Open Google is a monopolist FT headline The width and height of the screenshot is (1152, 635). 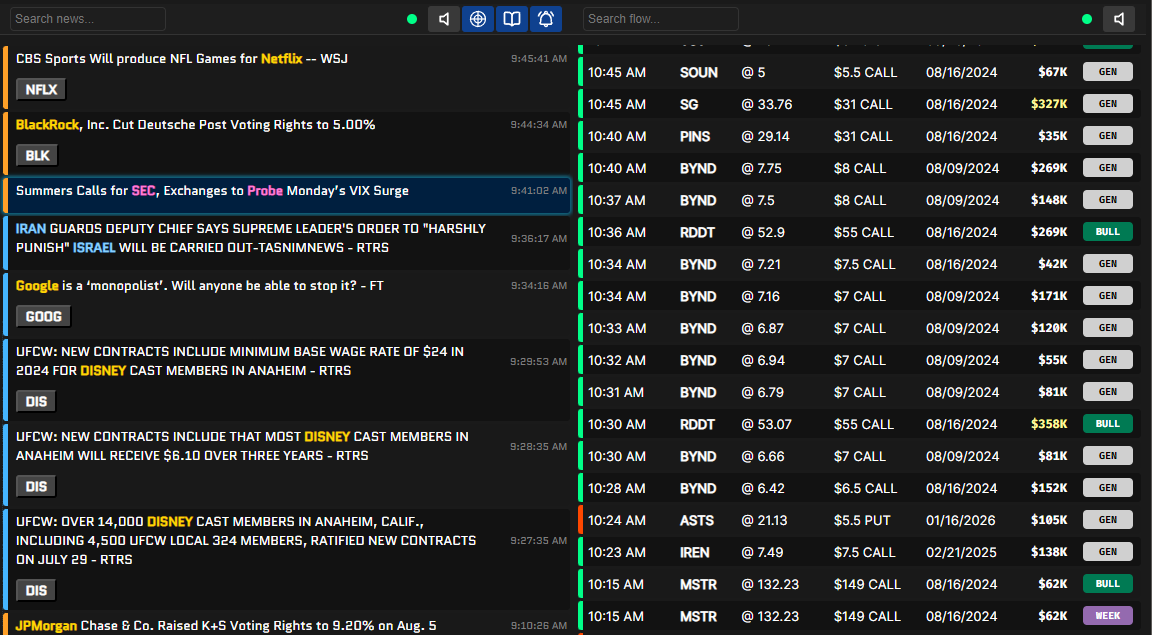click(200, 286)
